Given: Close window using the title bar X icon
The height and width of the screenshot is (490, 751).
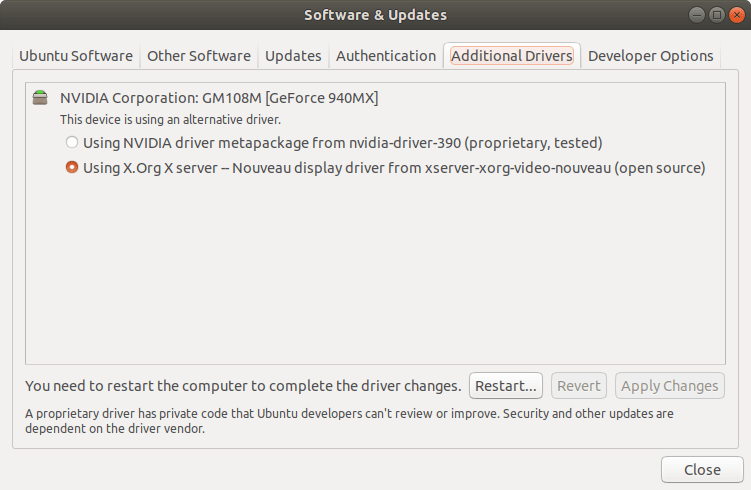Looking at the screenshot, I should 735,15.
